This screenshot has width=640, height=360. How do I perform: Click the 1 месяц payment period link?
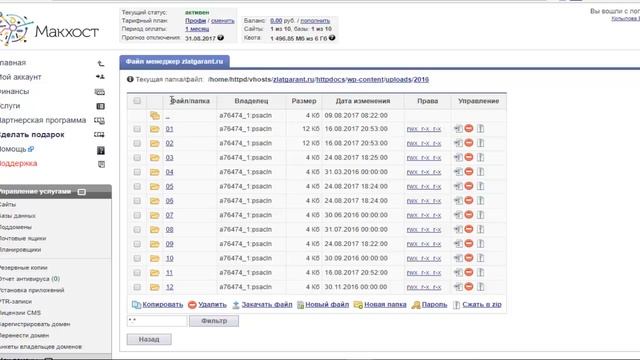pyautogui.click(x=197, y=29)
